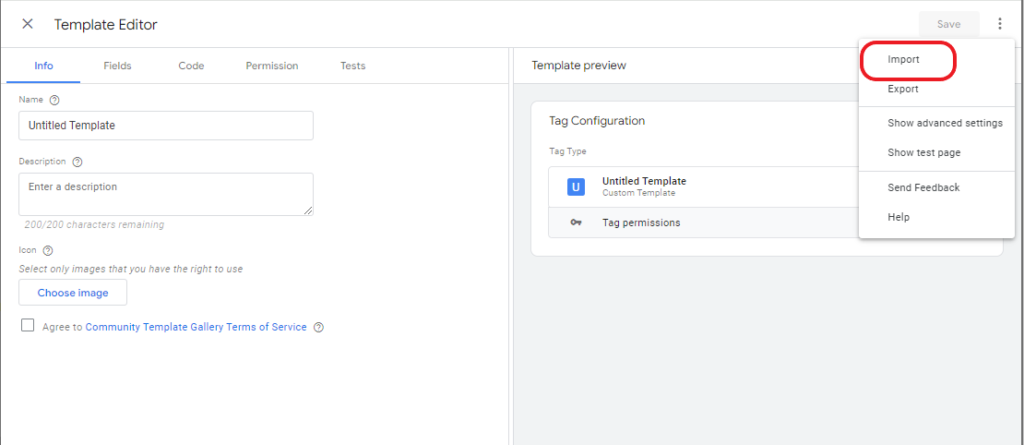Close the Template Editor with X icon
Image resolution: width=1024 pixels, height=445 pixels.
coord(27,24)
